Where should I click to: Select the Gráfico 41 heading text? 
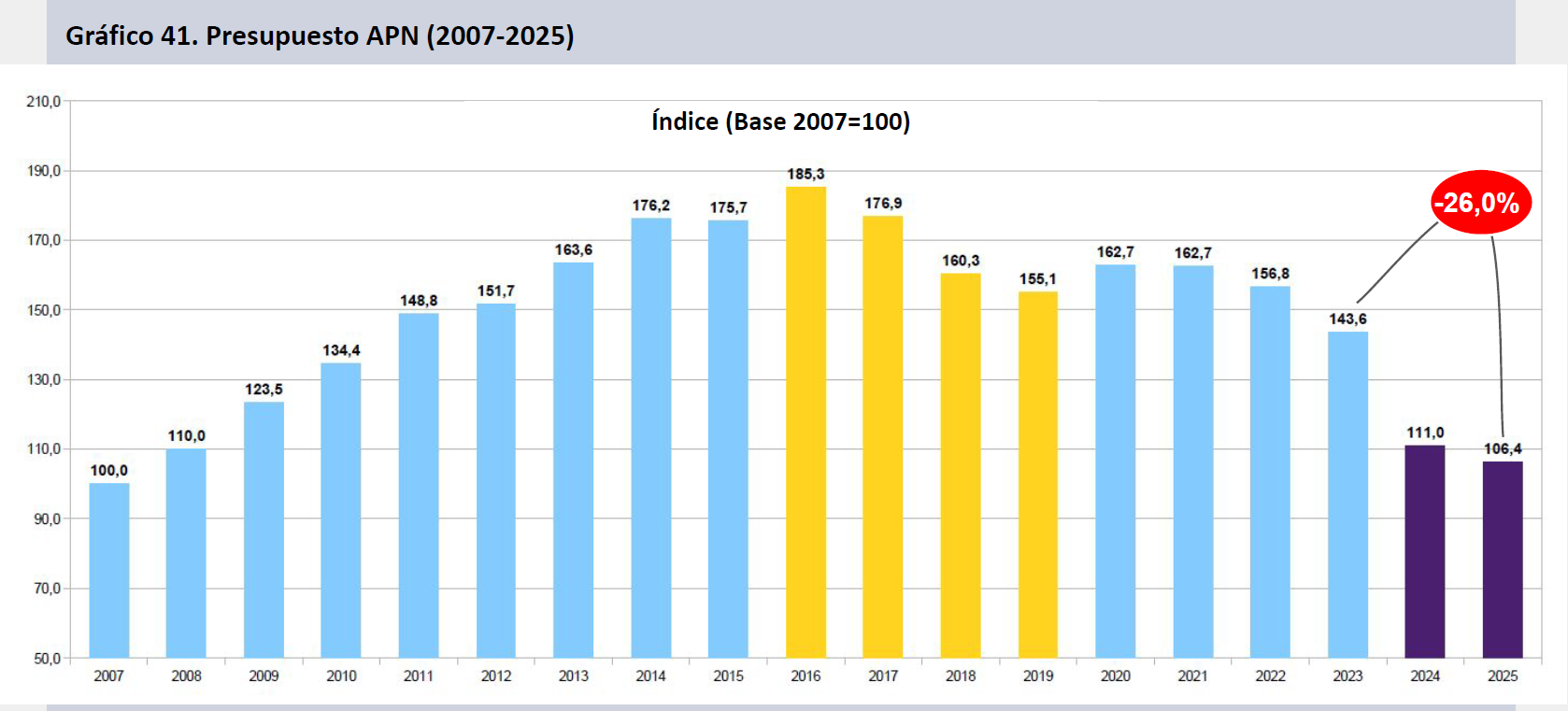pos(320,36)
